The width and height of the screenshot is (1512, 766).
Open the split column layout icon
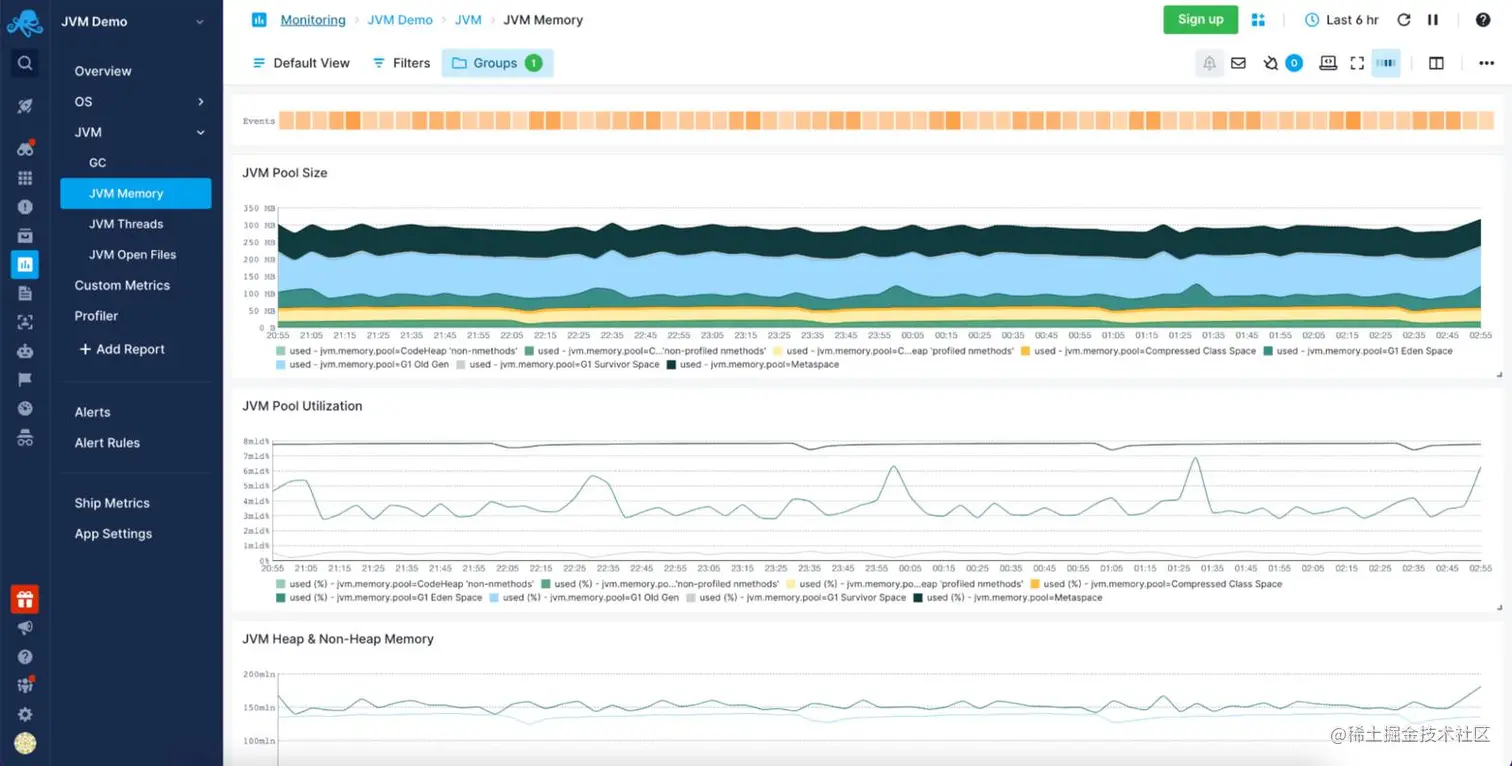pos(1436,62)
